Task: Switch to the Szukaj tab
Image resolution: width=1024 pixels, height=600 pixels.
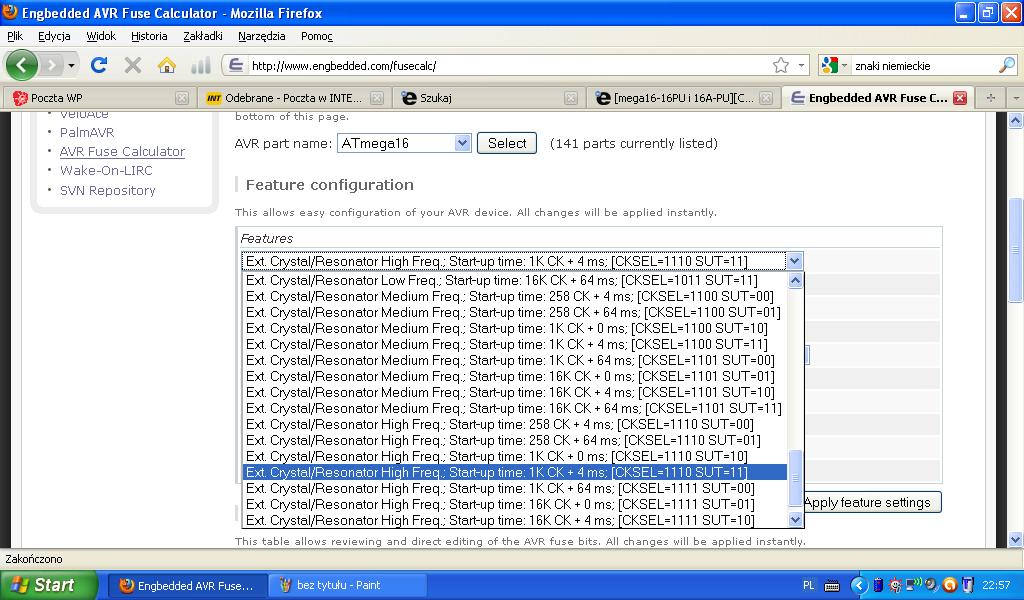Action: click(487, 98)
